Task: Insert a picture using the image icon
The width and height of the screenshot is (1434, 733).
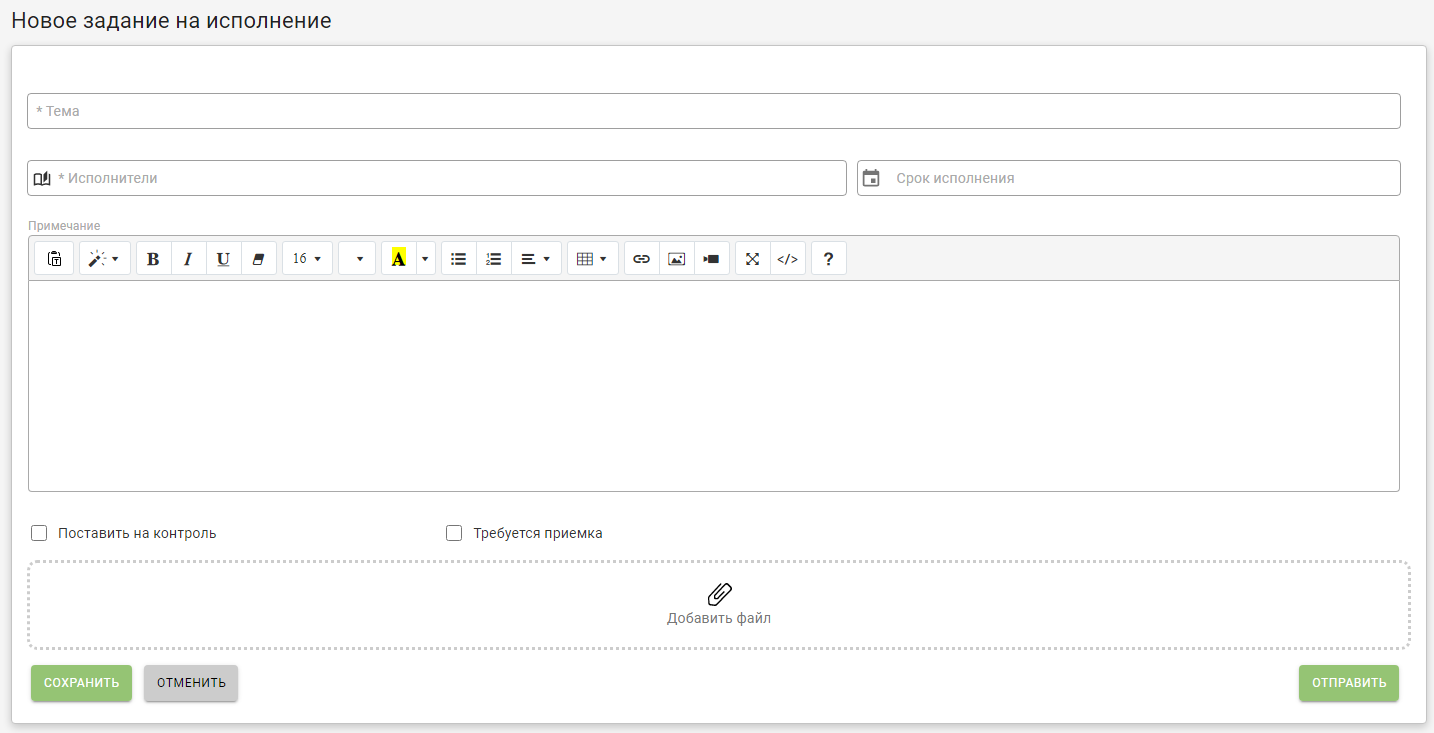Action: point(677,258)
